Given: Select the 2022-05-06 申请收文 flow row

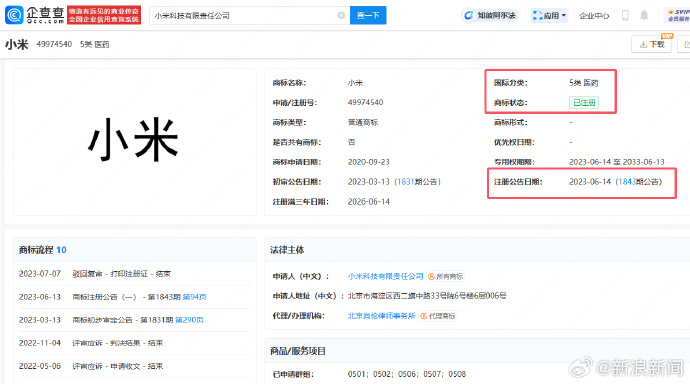Looking at the screenshot, I should pos(135,366).
